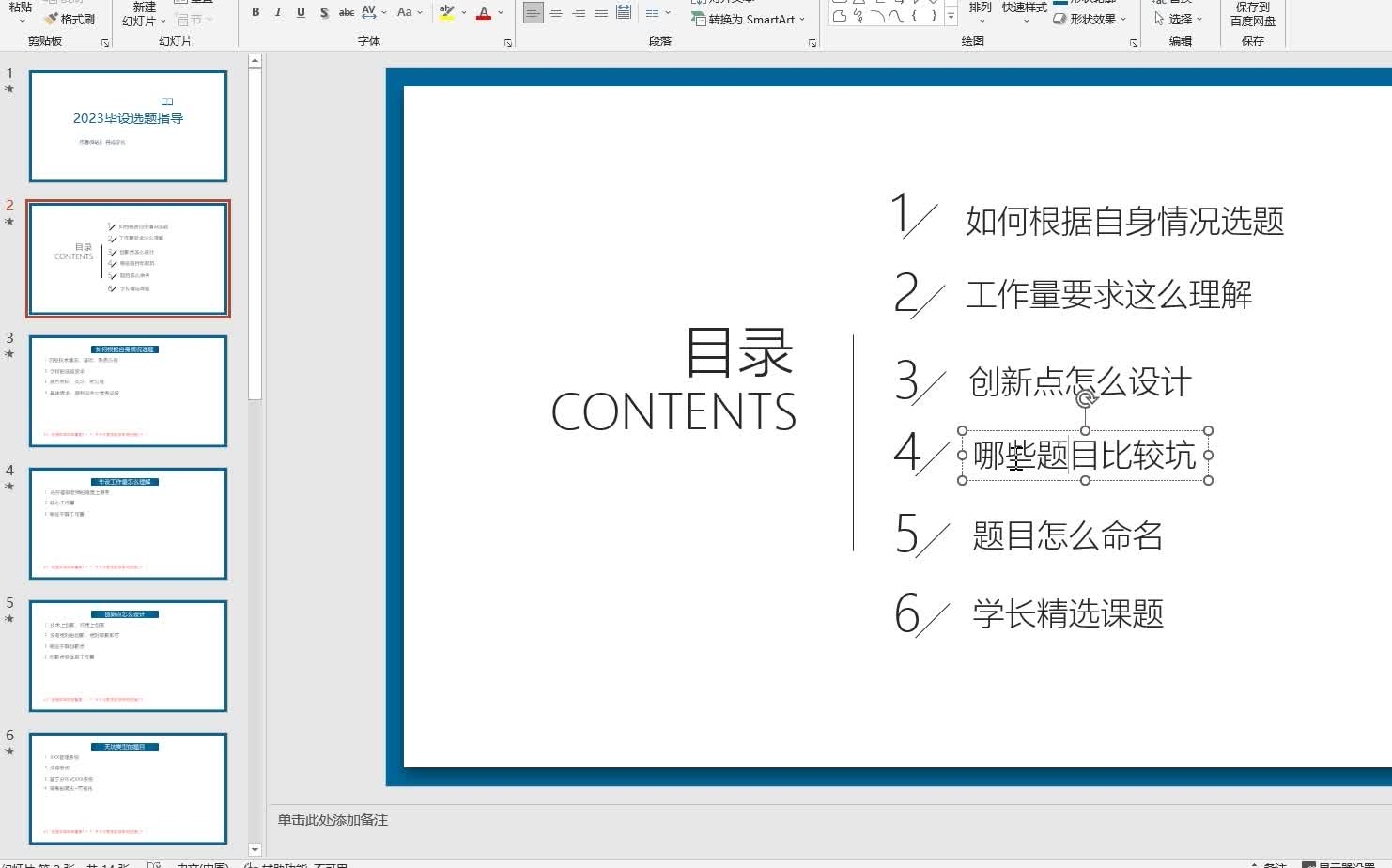Select the left brace shape

pyautogui.click(x=914, y=15)
